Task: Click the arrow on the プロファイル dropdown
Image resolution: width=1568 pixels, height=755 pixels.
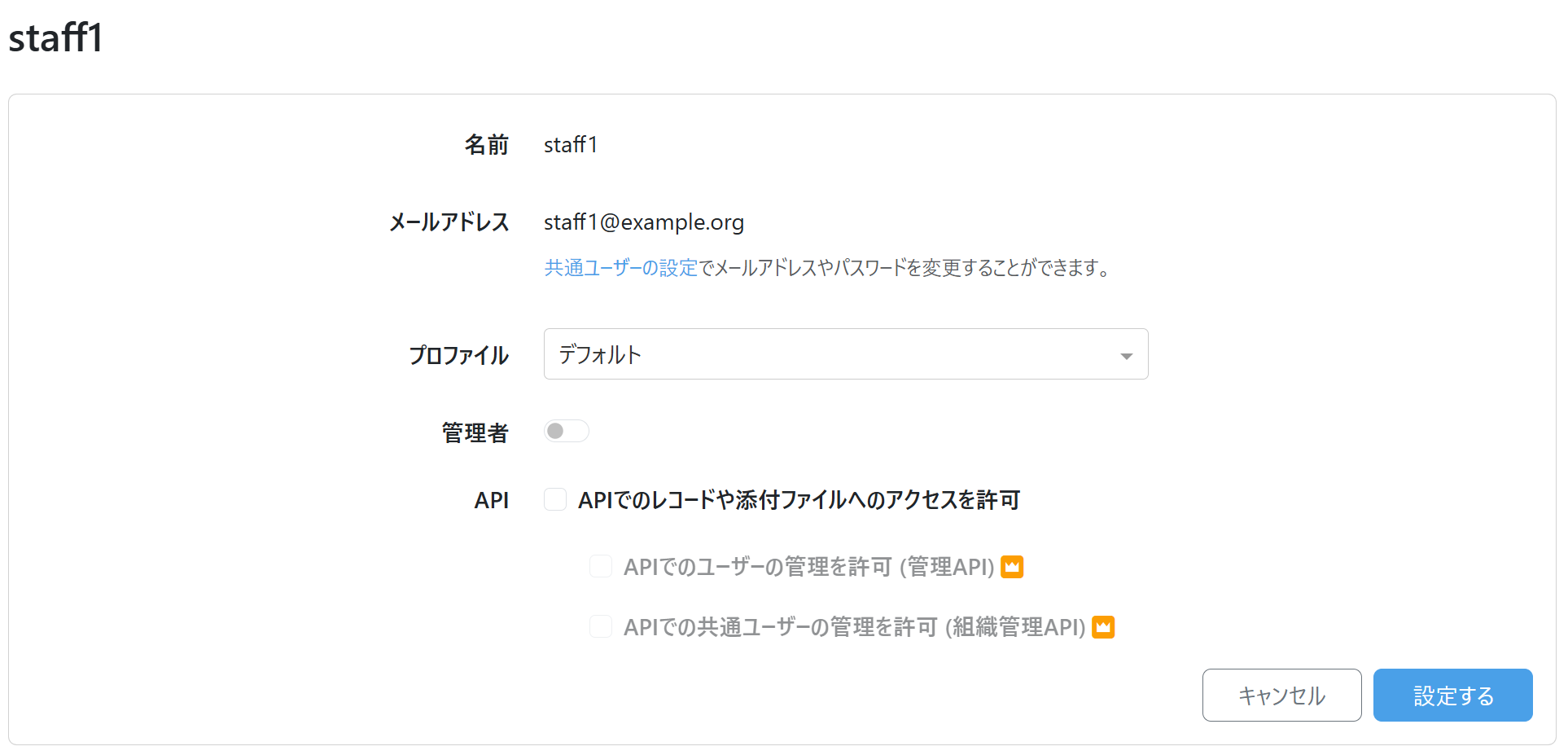Action: (1126, 356)
